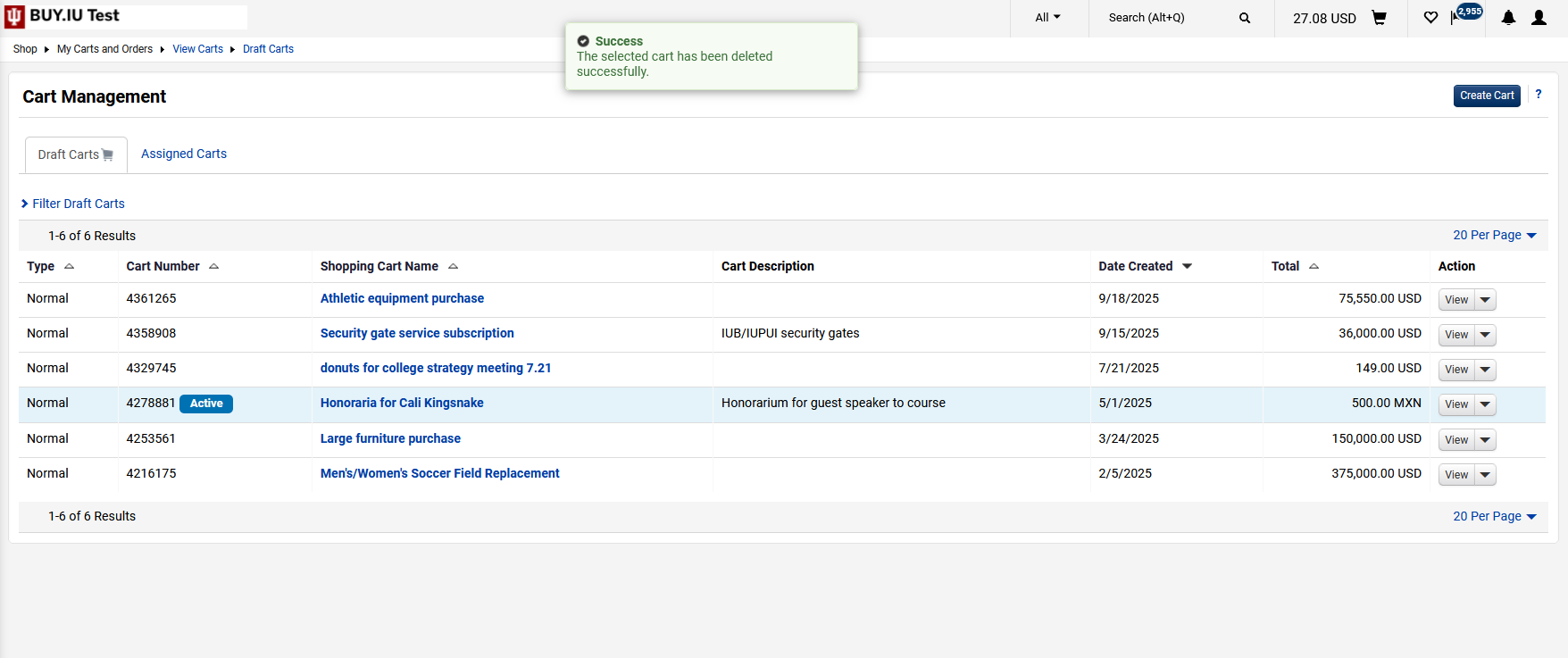Viewport: 1568px width, 658px height.
Task: Click the shopping cart icon in header
Action: click(x=1379, y=18)
